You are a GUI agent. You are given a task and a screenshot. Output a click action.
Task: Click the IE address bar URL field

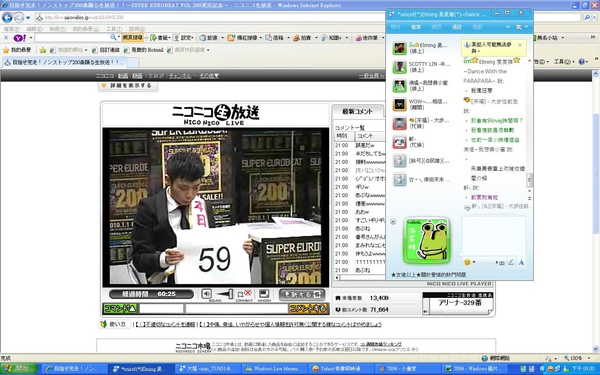pyautogui.click(x=210, y=17)
